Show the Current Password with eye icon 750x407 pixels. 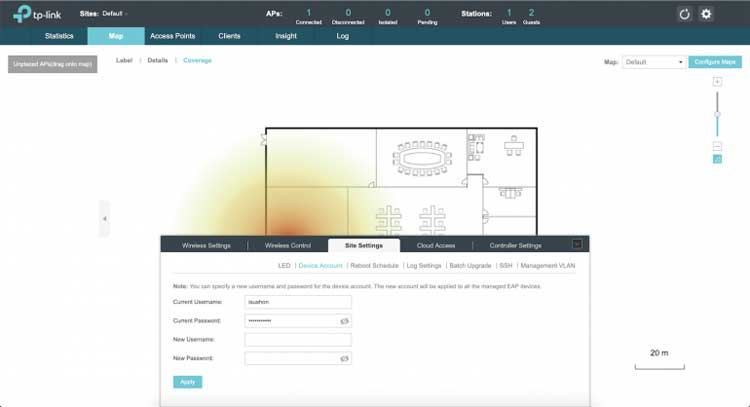(x=344, y=321)
